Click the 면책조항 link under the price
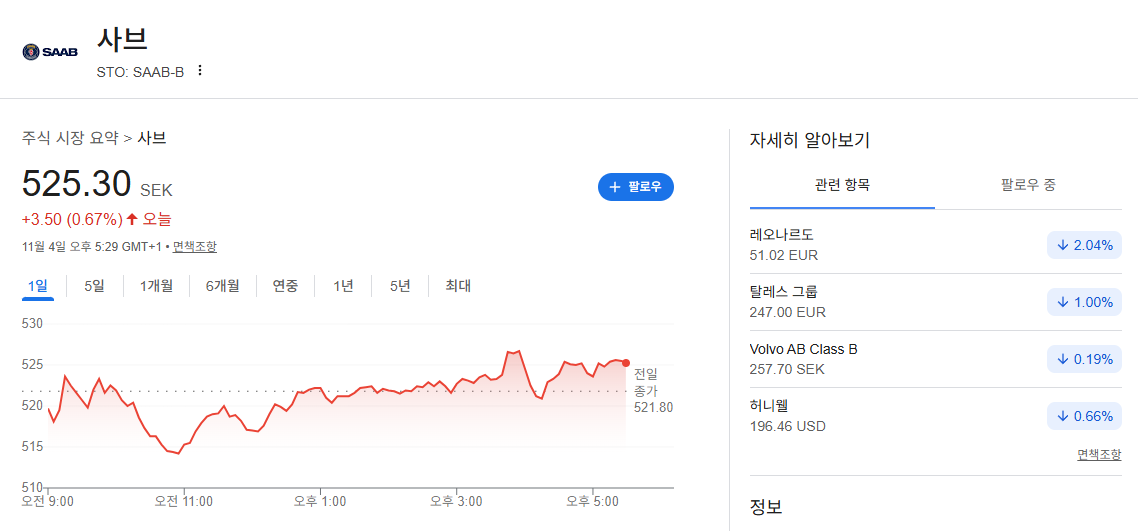 [195, 247]
